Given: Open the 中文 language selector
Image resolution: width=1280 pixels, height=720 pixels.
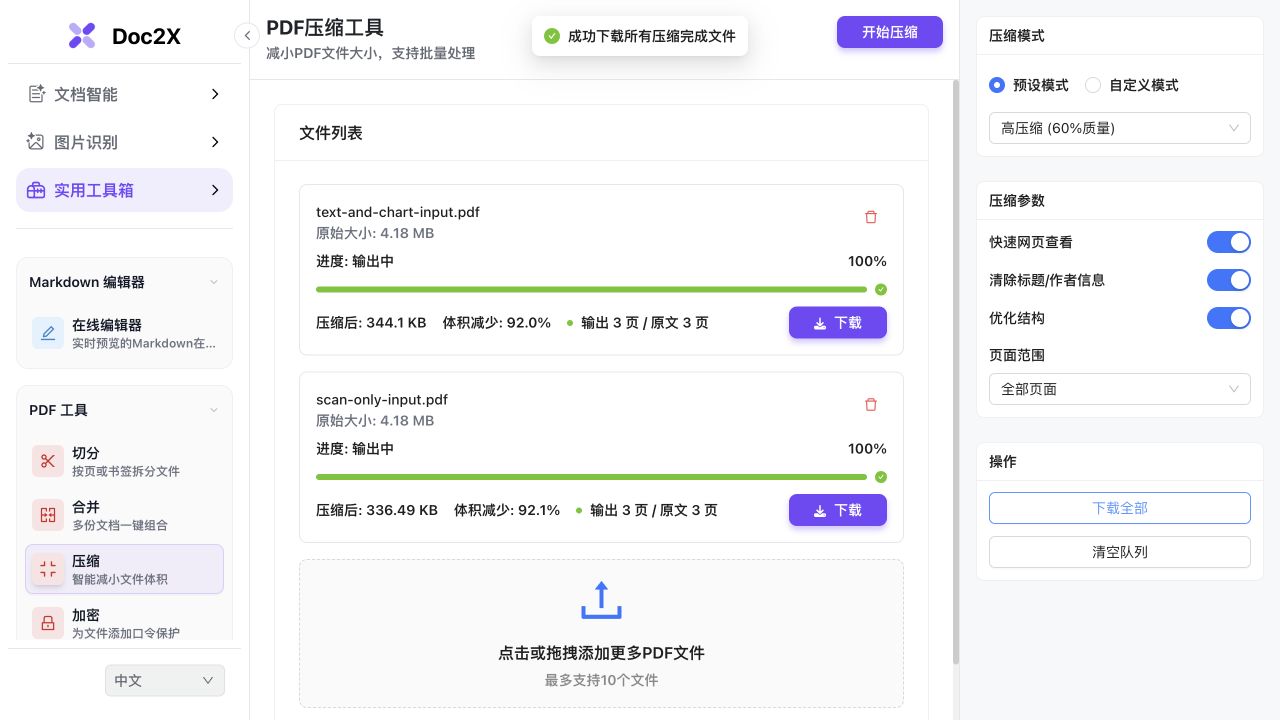Looking at the screenshot, I should pos(165,681).
